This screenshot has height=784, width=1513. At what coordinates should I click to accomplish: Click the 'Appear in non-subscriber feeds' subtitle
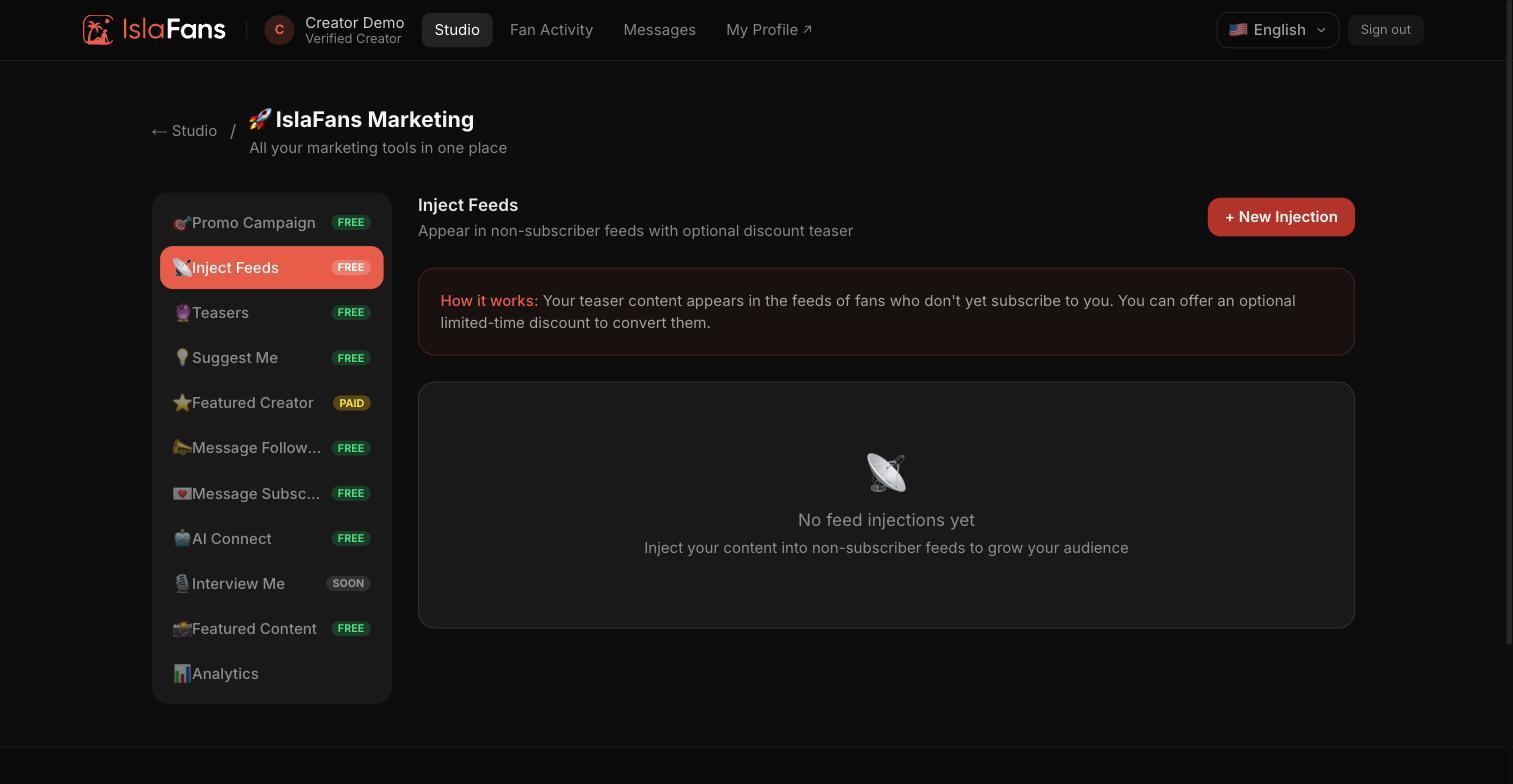(x=635, y=231)
